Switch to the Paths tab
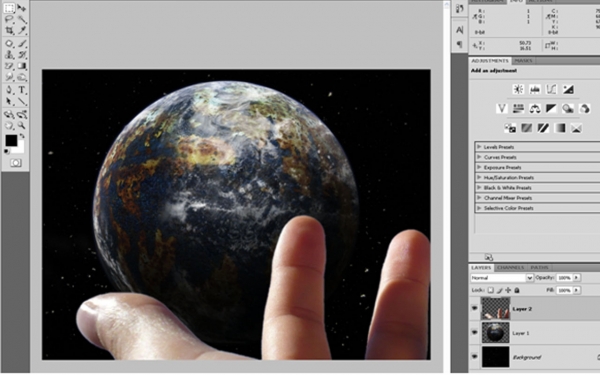600x375 pixels. [540, 267]
